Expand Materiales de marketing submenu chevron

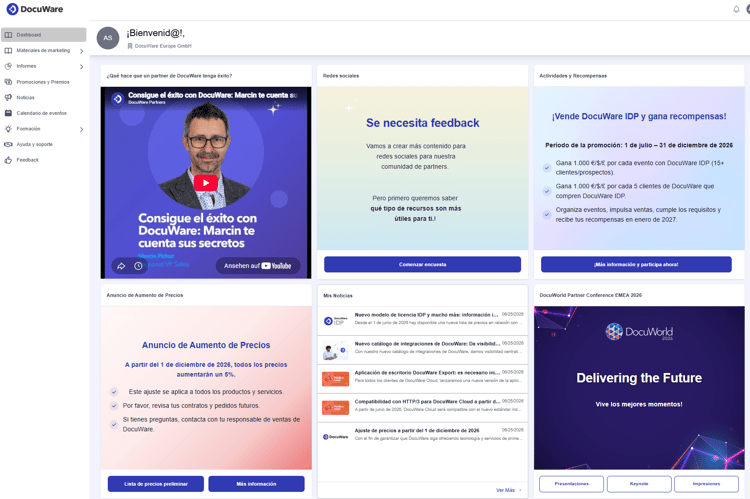(x=81, y=51)
